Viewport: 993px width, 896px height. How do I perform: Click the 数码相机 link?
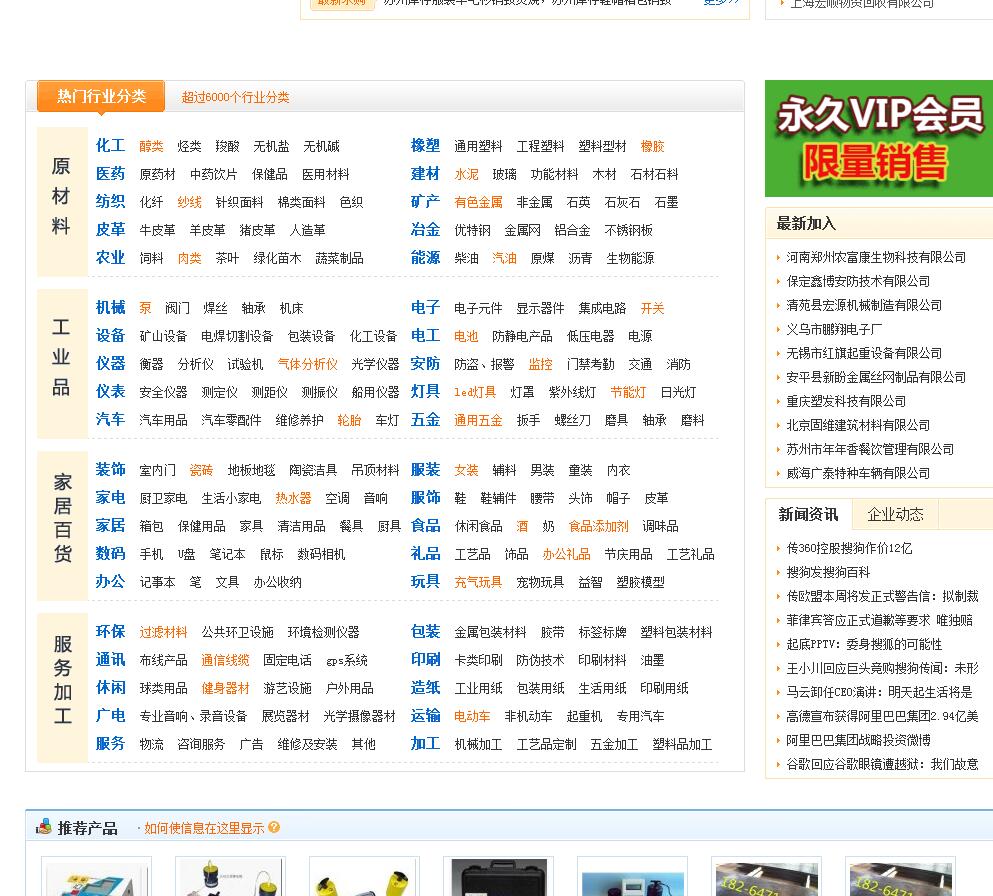click(321, 554)
